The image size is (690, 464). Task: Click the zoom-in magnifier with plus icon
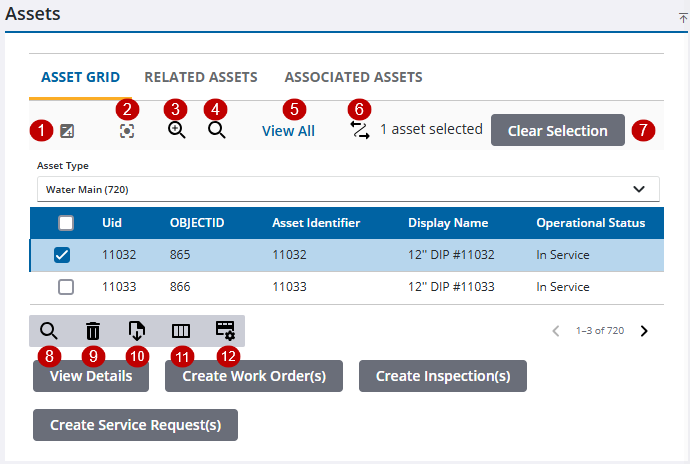pos(177,130)
